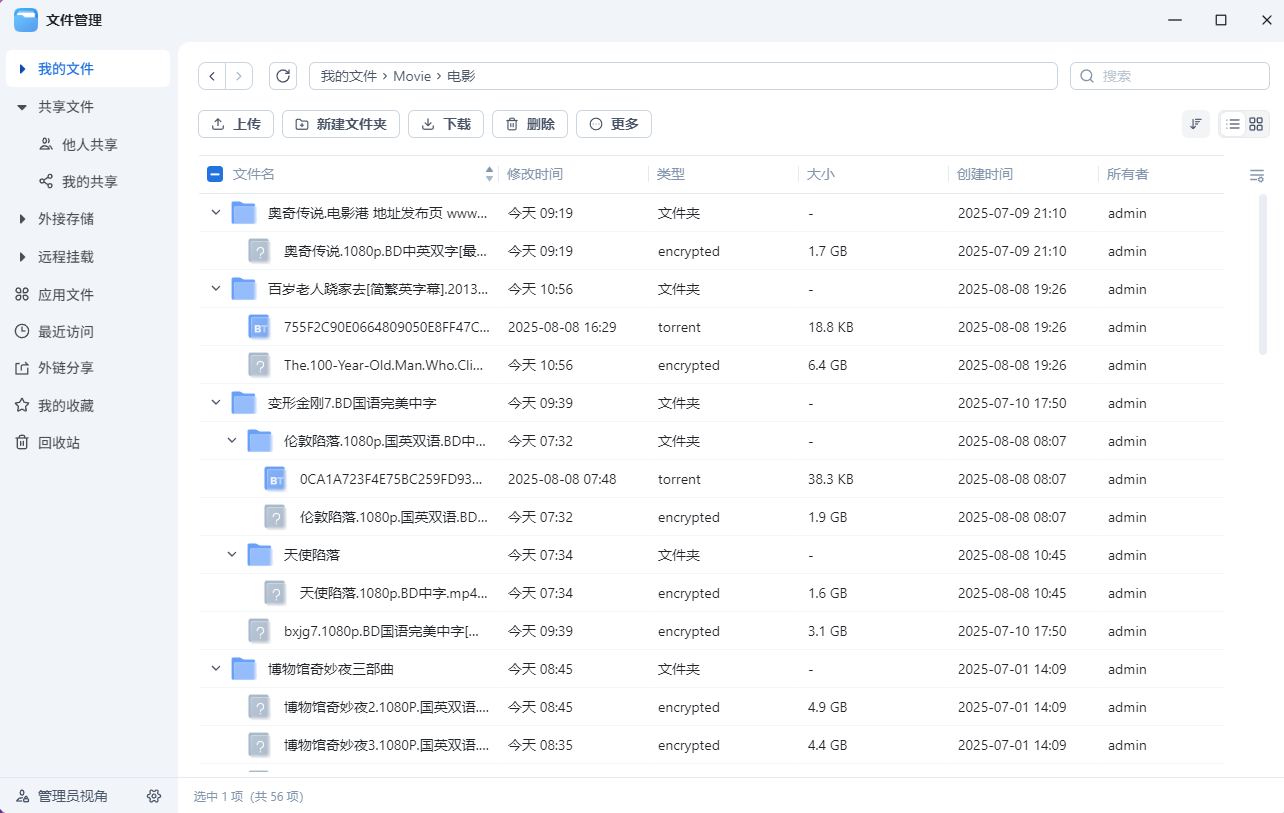The height and width of the screenshot is (813, 1284).
Task: Click file icon of The.100-Year-Old.Man file
Action: click(259, 365)
